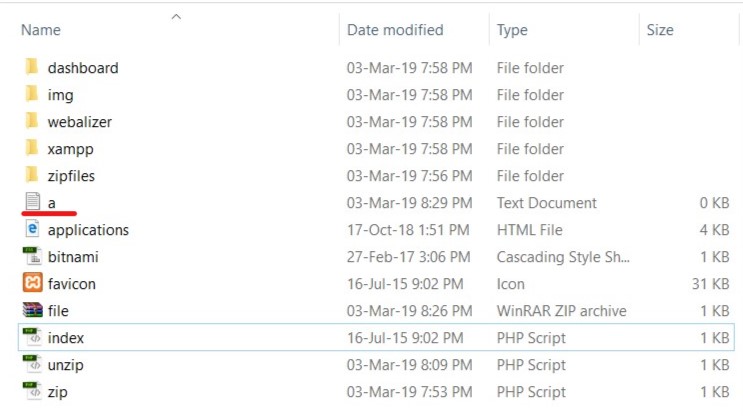743x420 pixels.
Task: Select the img folder icon
Action: point(31,95)
